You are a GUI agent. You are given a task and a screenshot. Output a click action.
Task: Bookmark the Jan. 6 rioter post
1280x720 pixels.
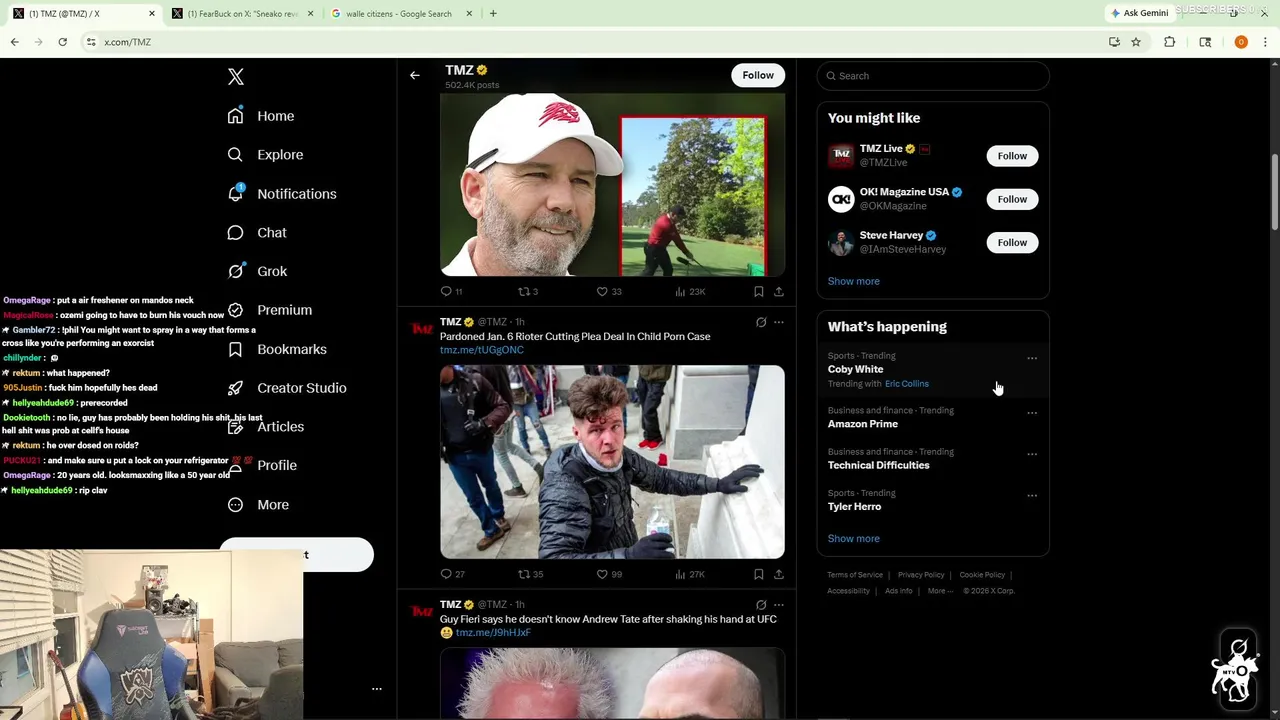tap(758, 574)
